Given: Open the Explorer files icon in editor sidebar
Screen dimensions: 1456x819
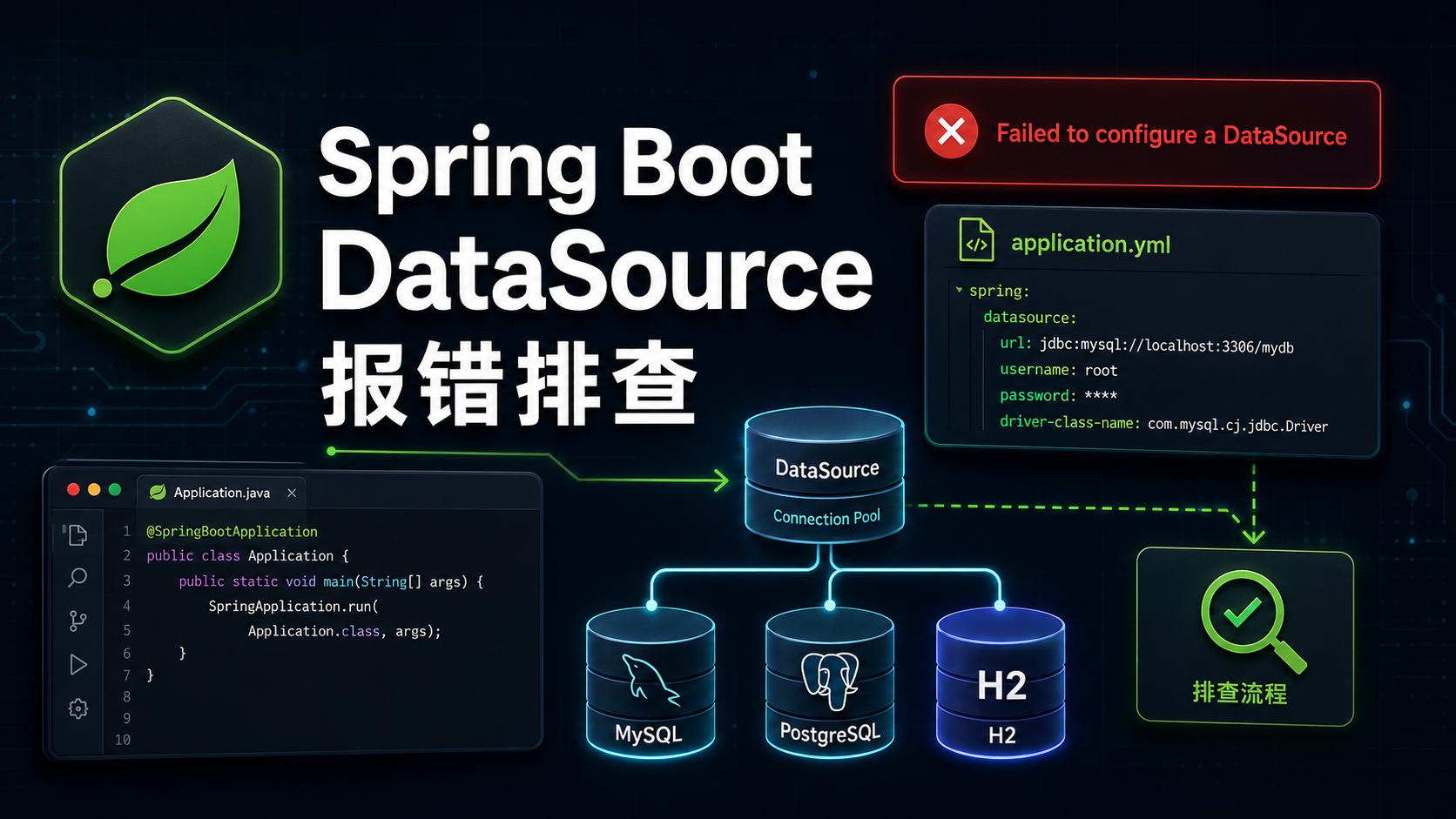Looking at the screenshot, I should point(78,534).
